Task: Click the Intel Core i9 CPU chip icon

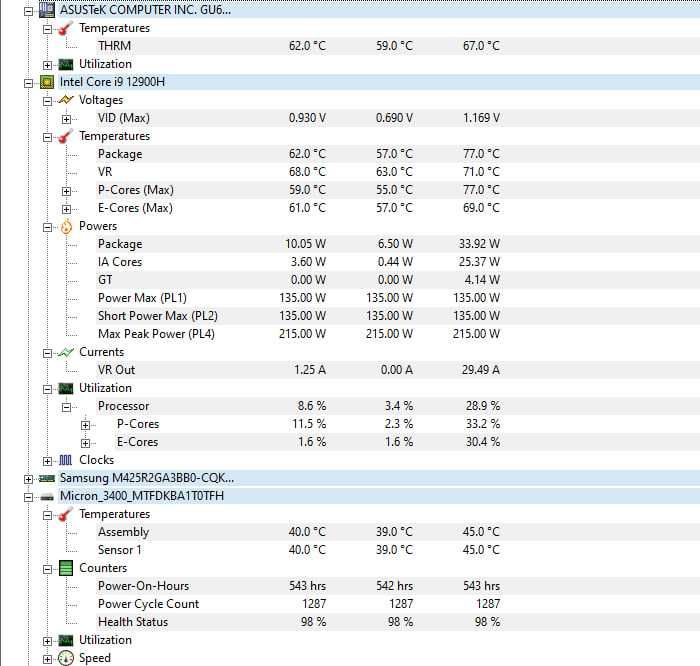Action: pyautogui.click(x=47, y=82)
